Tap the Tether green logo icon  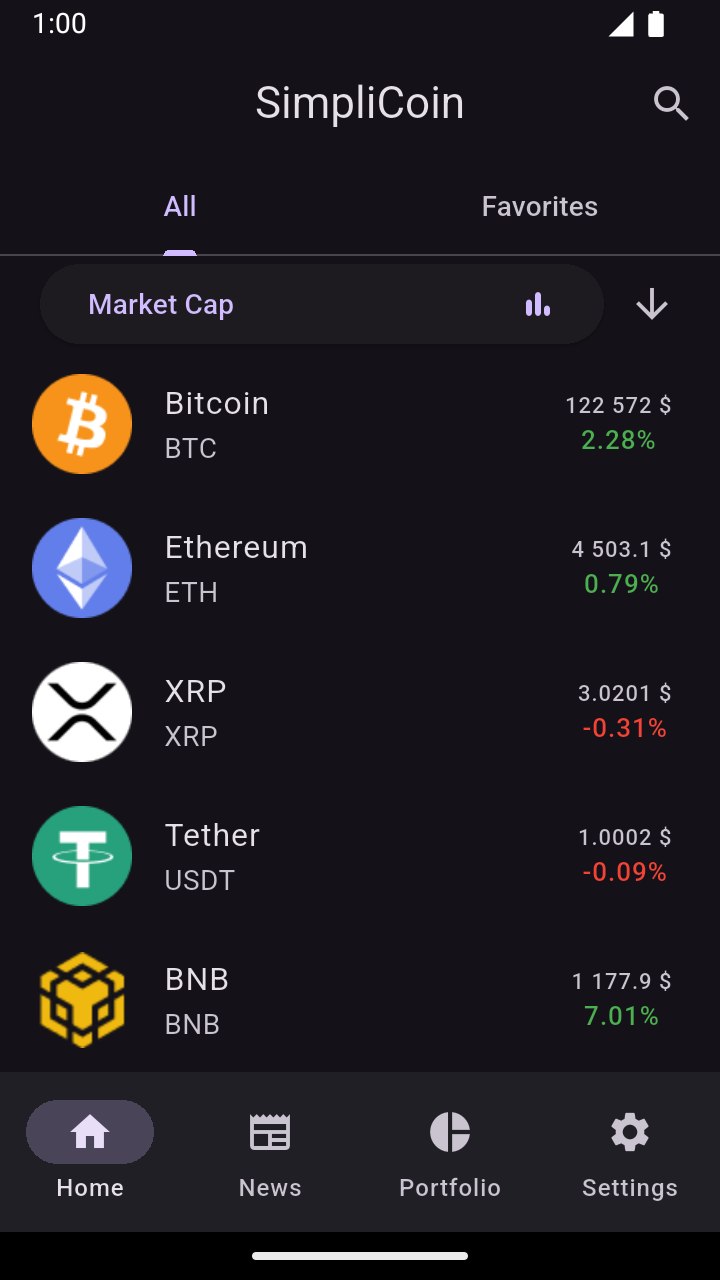tap(82, 856)
